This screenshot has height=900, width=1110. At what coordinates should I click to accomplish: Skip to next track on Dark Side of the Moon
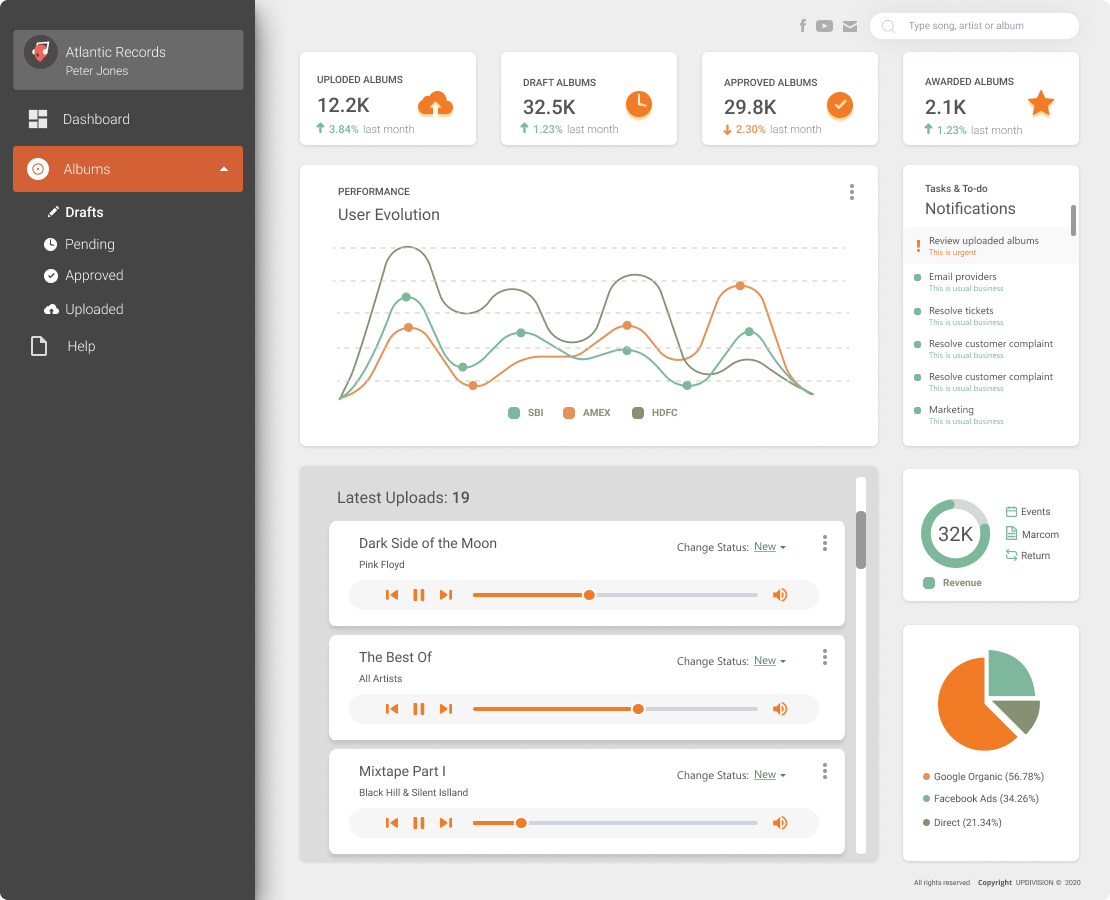(x=446, y=595)
